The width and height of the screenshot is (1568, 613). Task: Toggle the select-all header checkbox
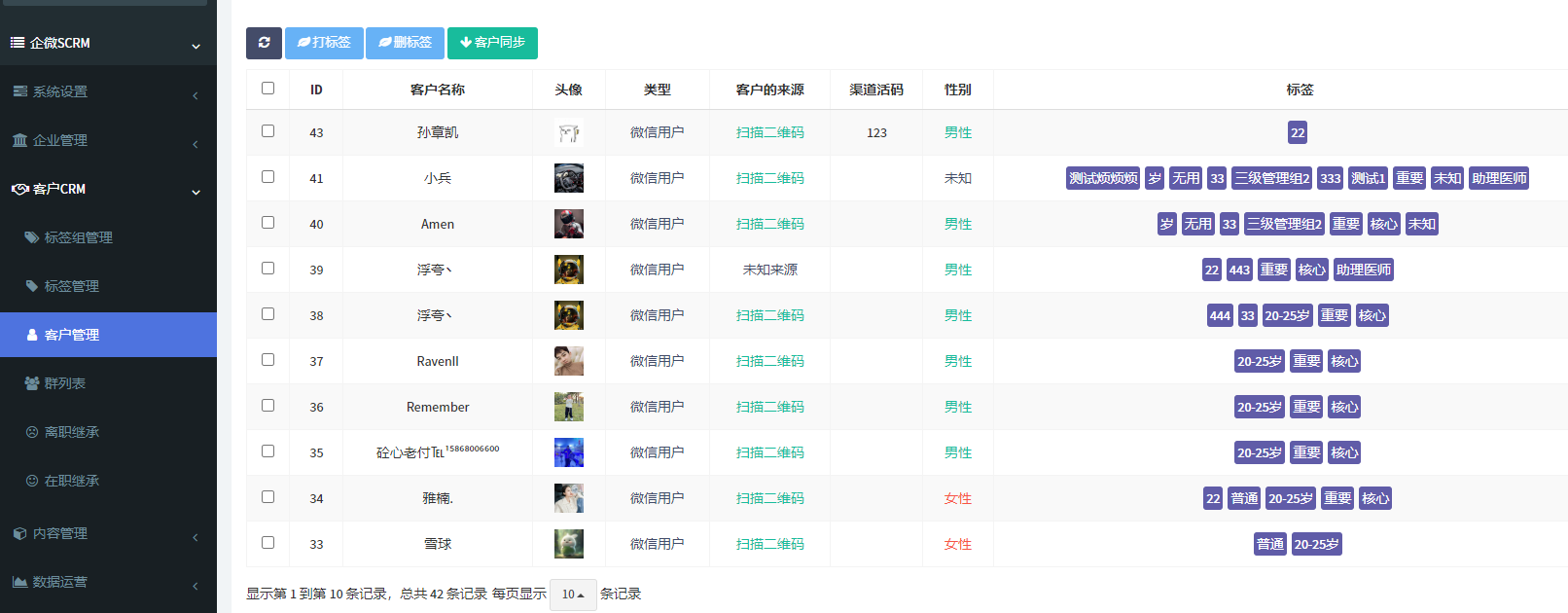[x=267, y=89]
